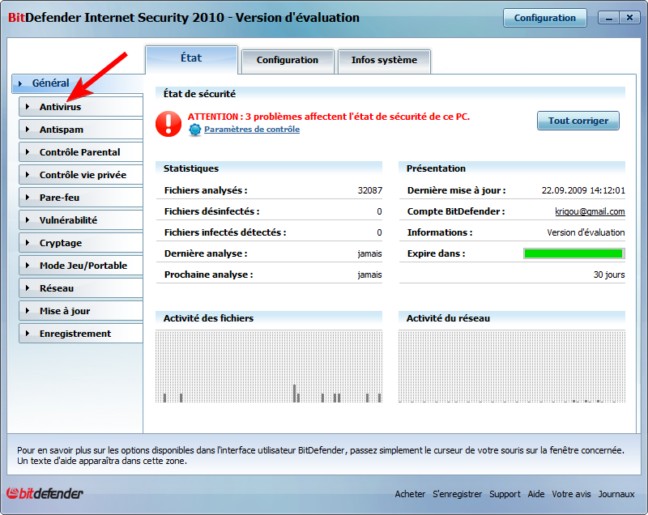
Task: Click the Fichiers infectés détectés label
Action: [x=225, y=233]
